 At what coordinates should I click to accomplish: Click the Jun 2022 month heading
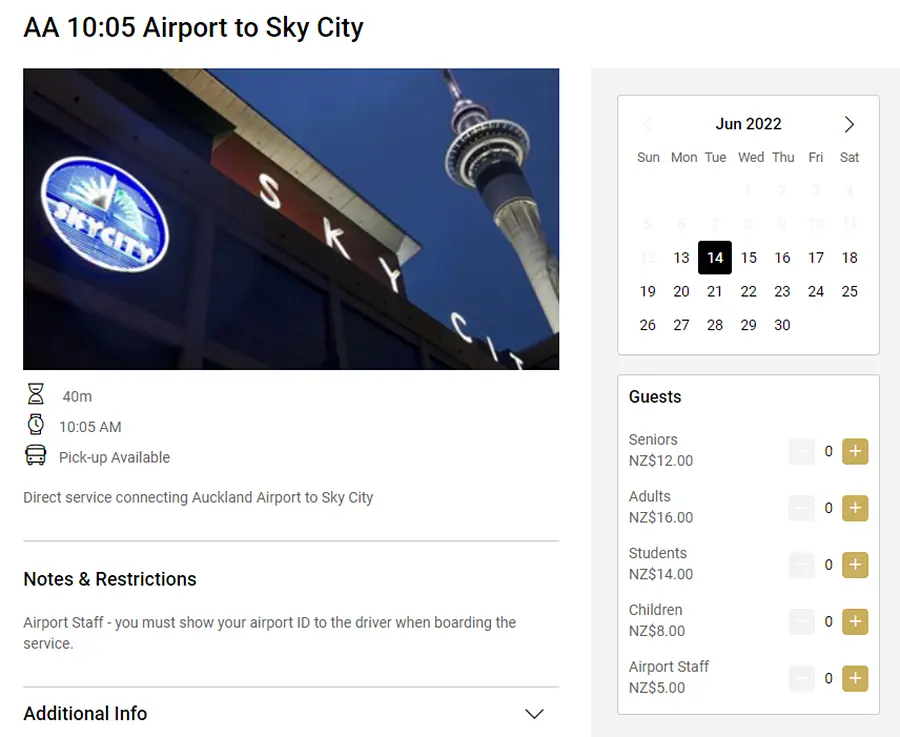[748, 124]
